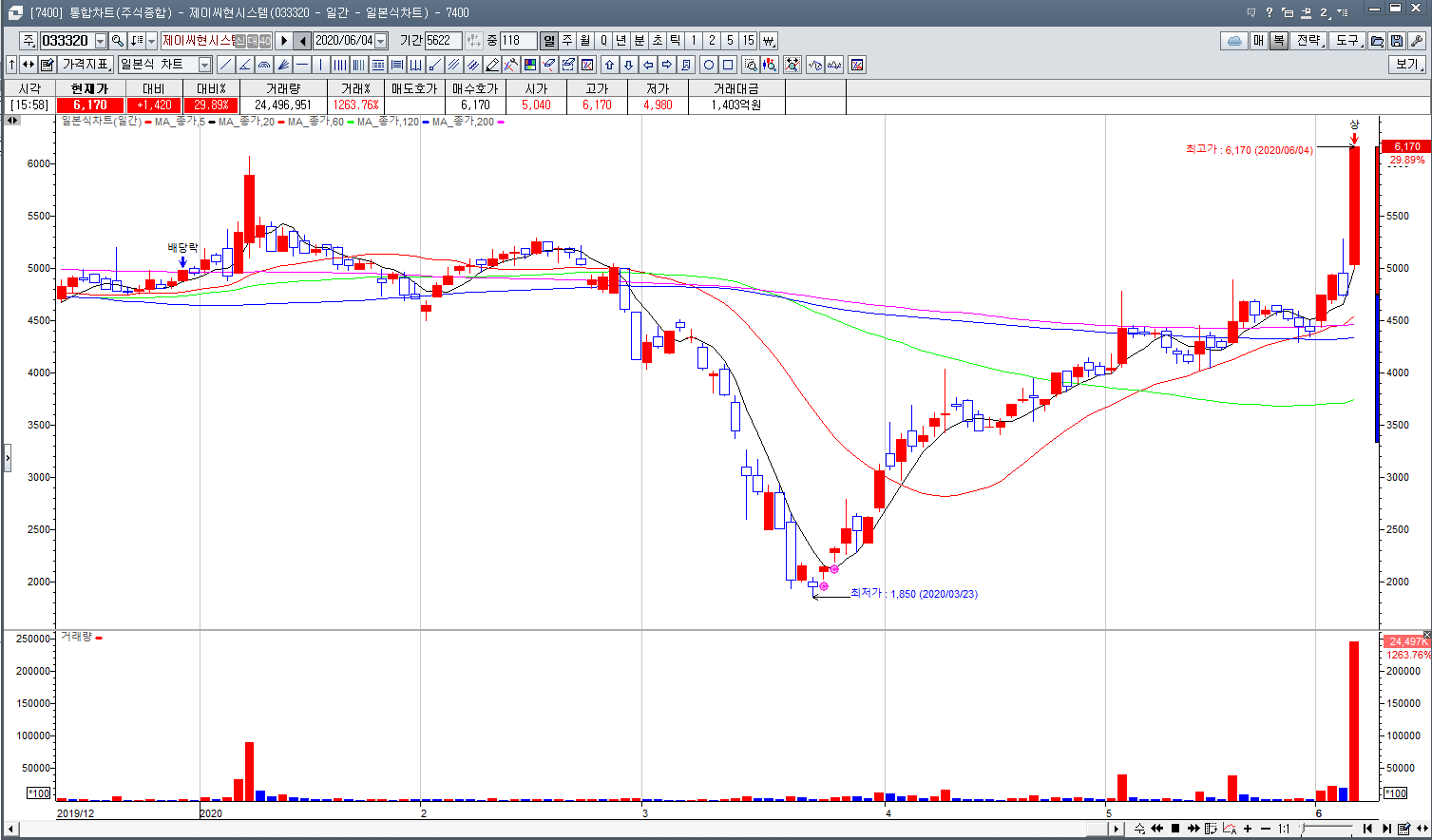
Task: Click the stop playback square button
Action: [1175, 829]
